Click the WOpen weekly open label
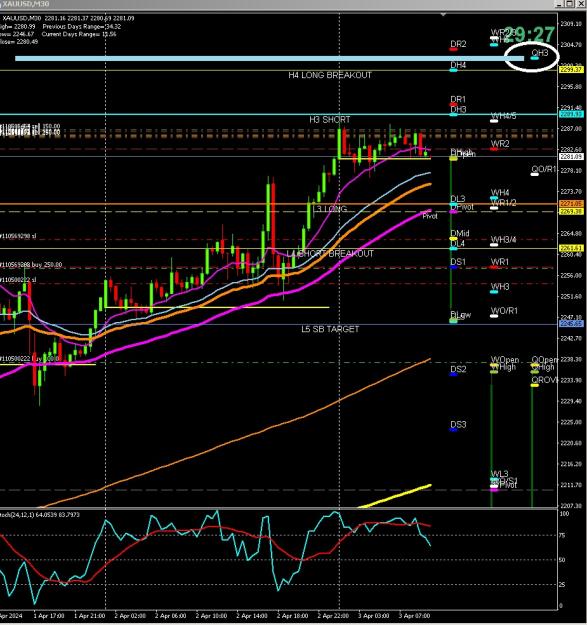587x625 pixels. (x=505, y=360)
